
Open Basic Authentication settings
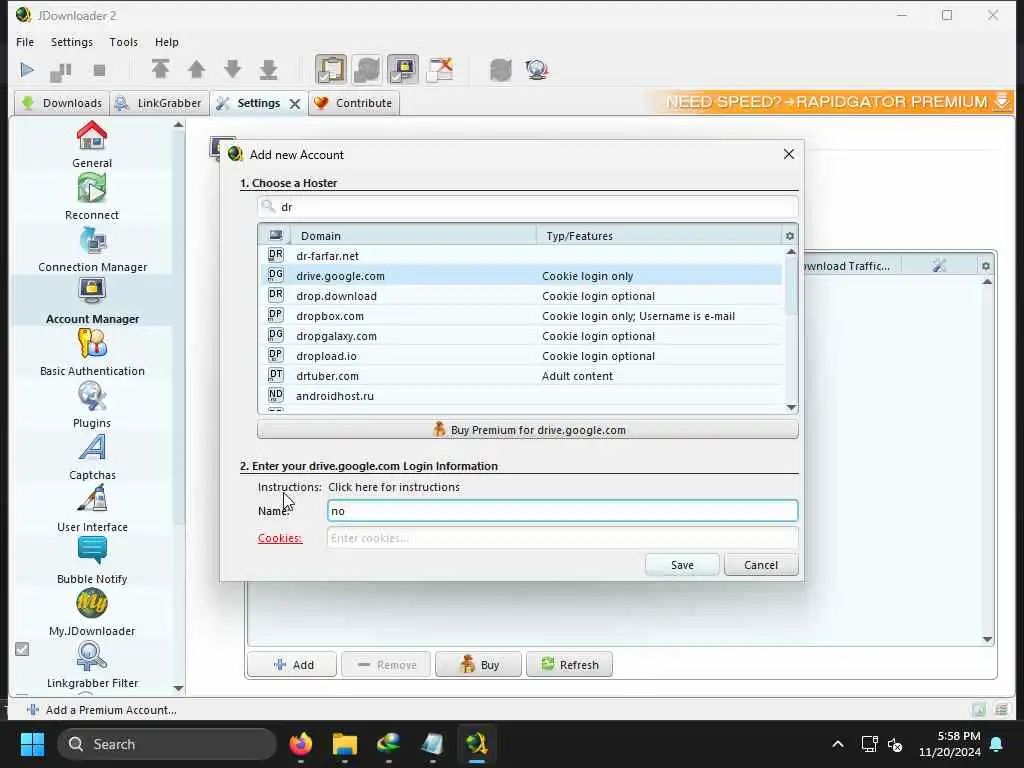(x=92, y=353)
